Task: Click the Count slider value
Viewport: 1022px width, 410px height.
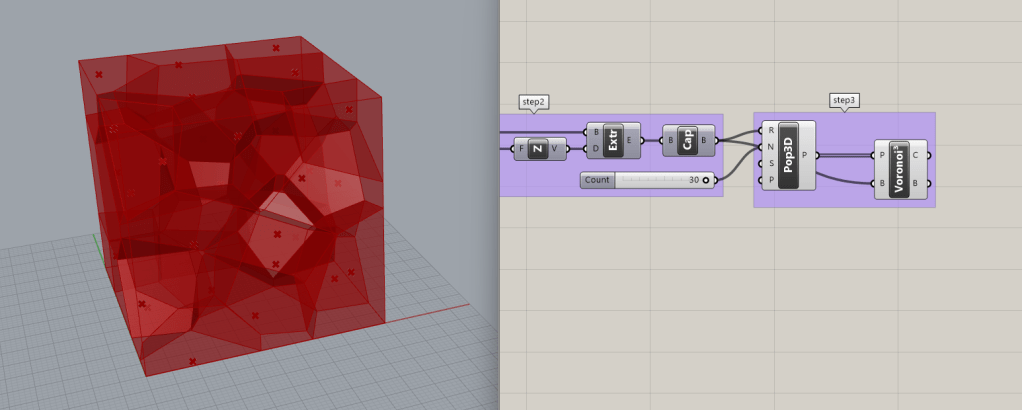Action: point(693,180)
